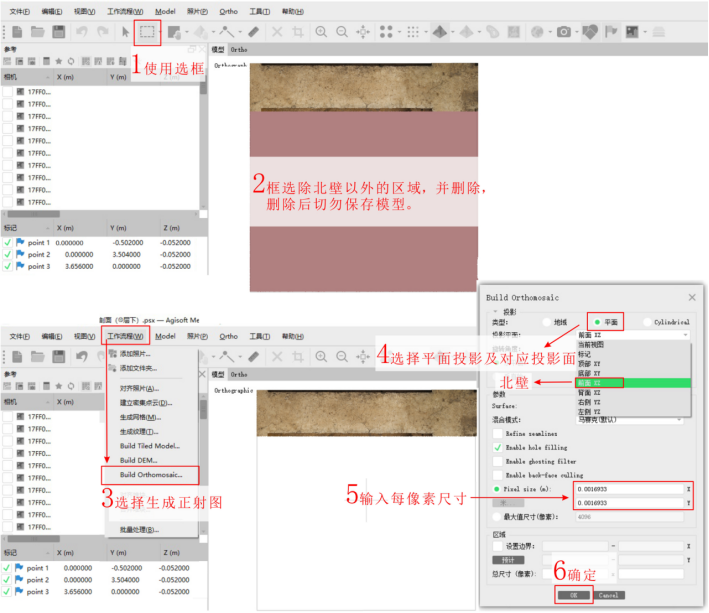The width and height of the screenshot is (709, 613).
Task: Enable the Refine seamlines checkbox
Action: tap(498, 433)
